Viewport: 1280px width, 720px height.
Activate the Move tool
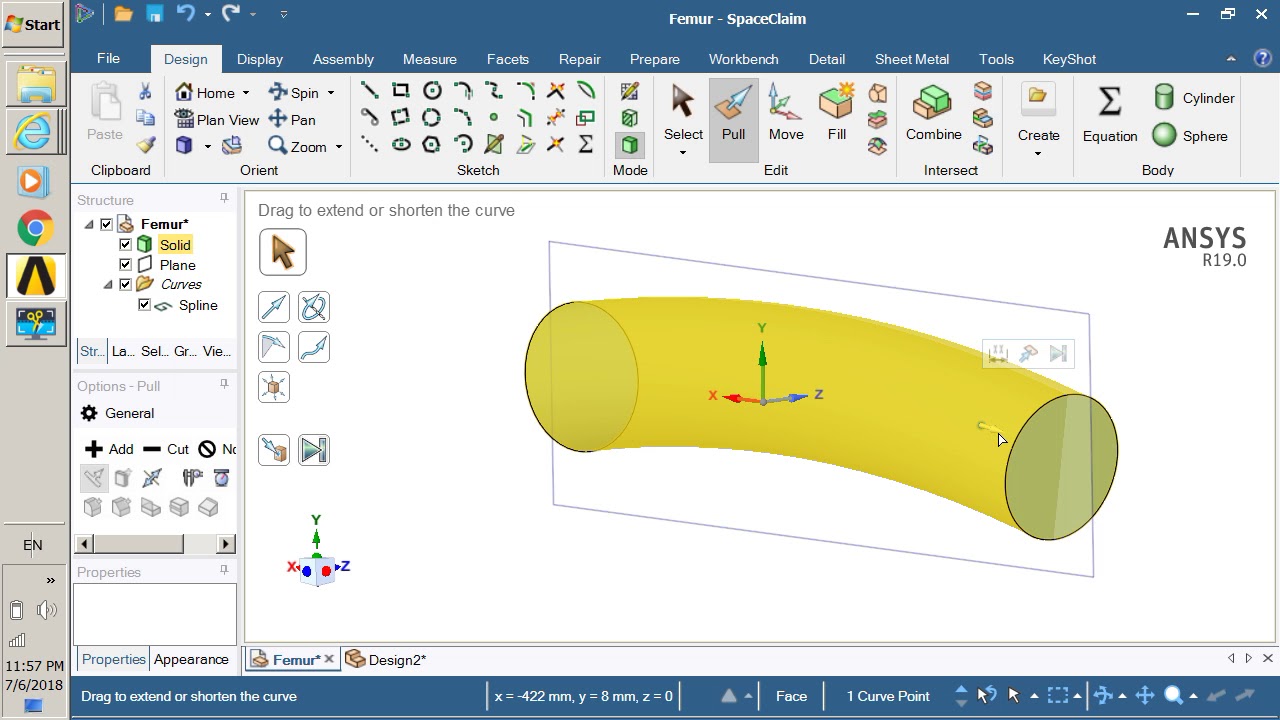(x=785, y=113)
